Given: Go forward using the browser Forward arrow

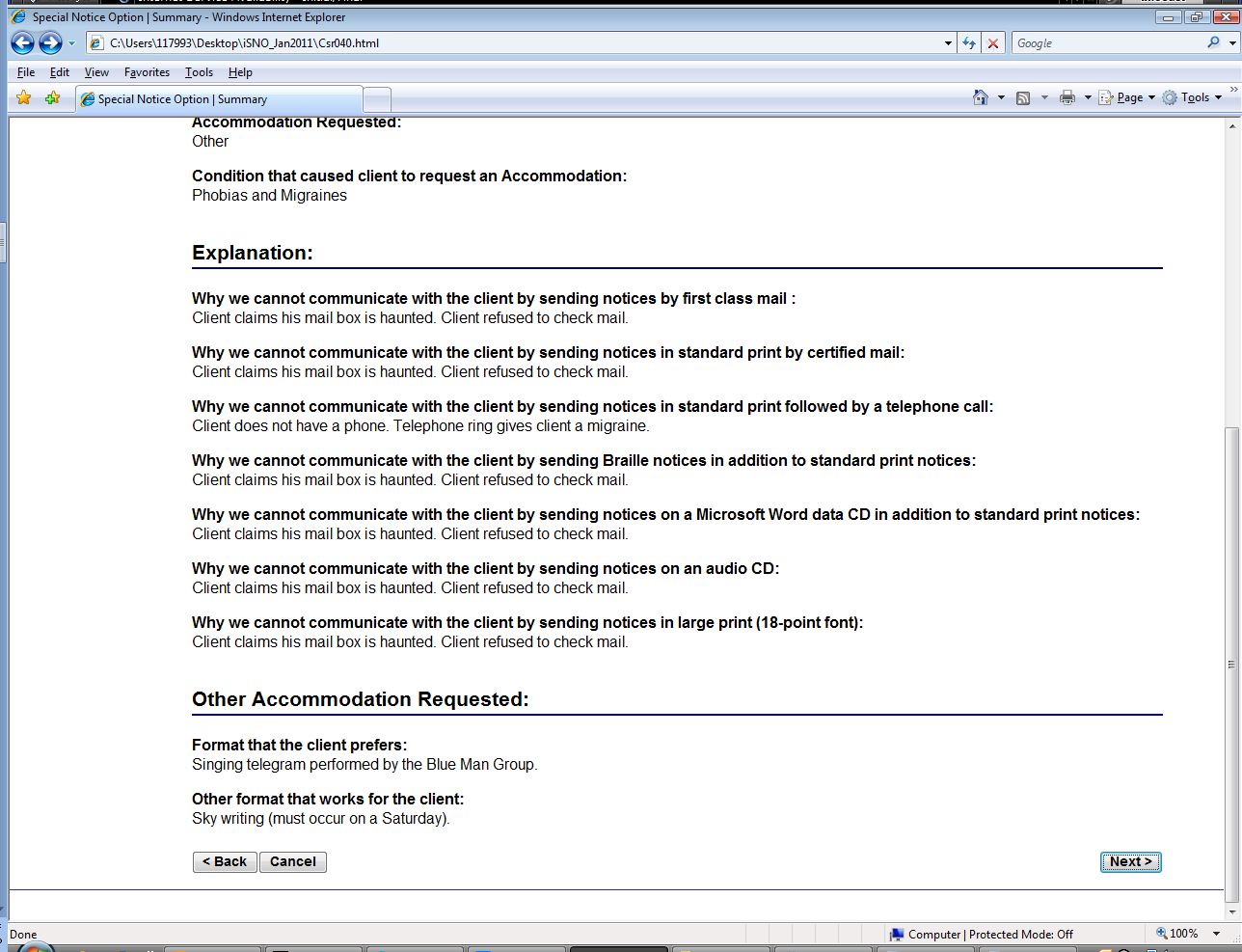Looking at the screenshot, I should tap(50, 42).
